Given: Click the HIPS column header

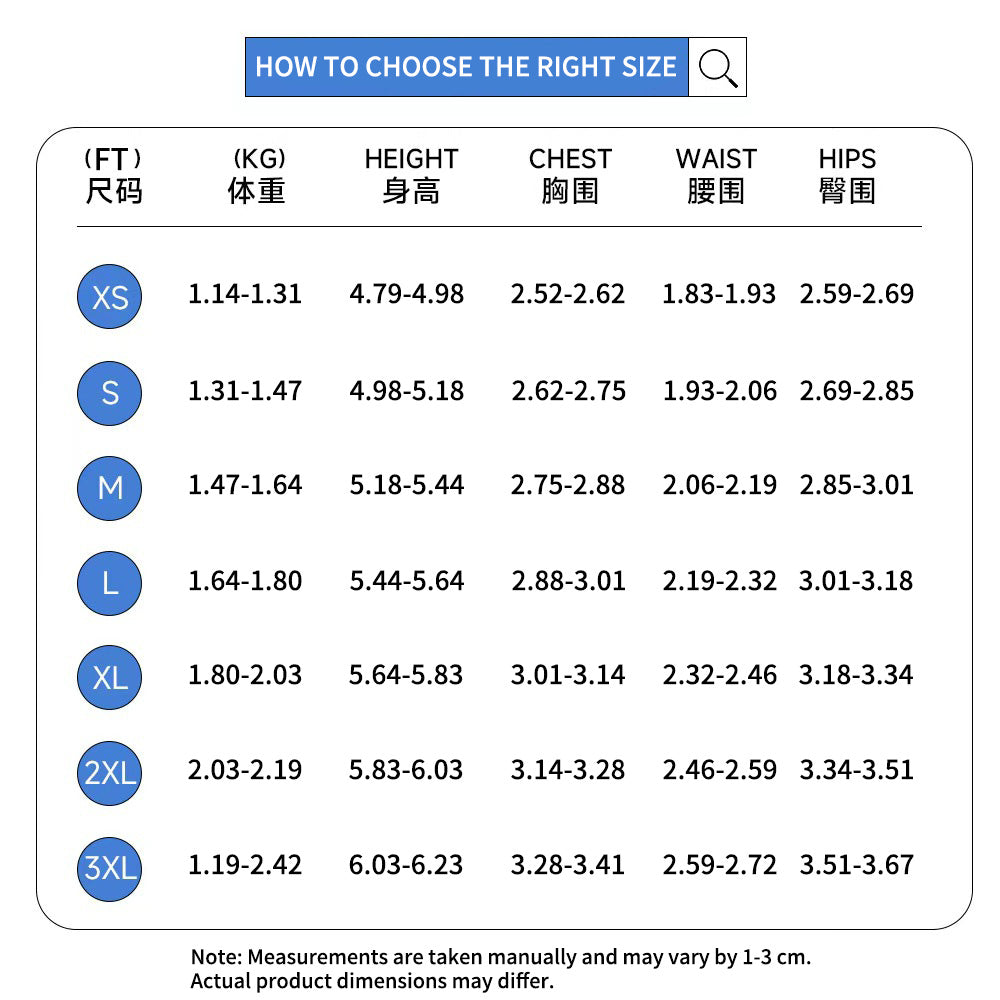Looking at the screenshot, I should click(847, 175).
